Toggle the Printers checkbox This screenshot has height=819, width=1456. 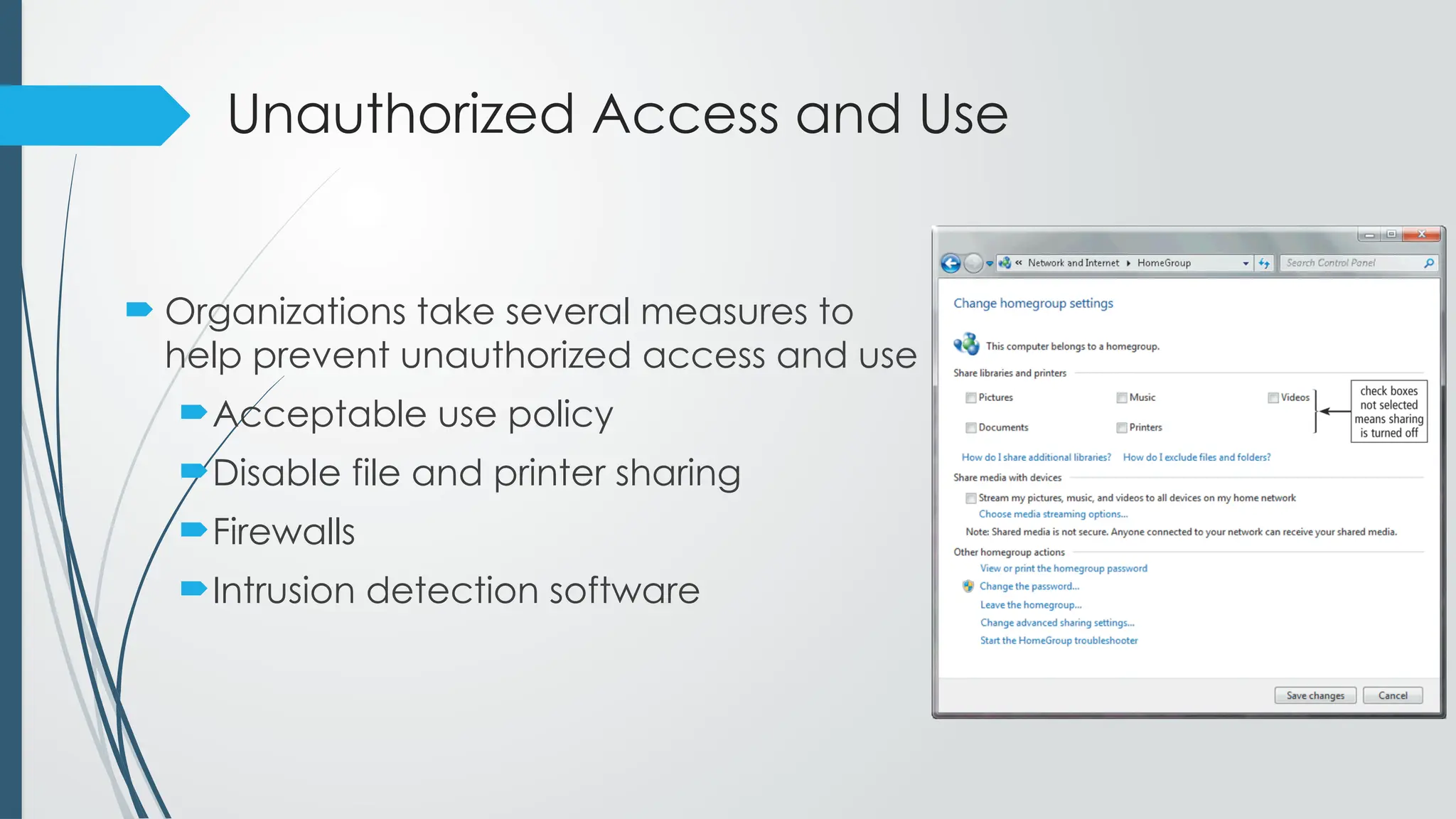pyautogui.click(x=1121, y=428)
